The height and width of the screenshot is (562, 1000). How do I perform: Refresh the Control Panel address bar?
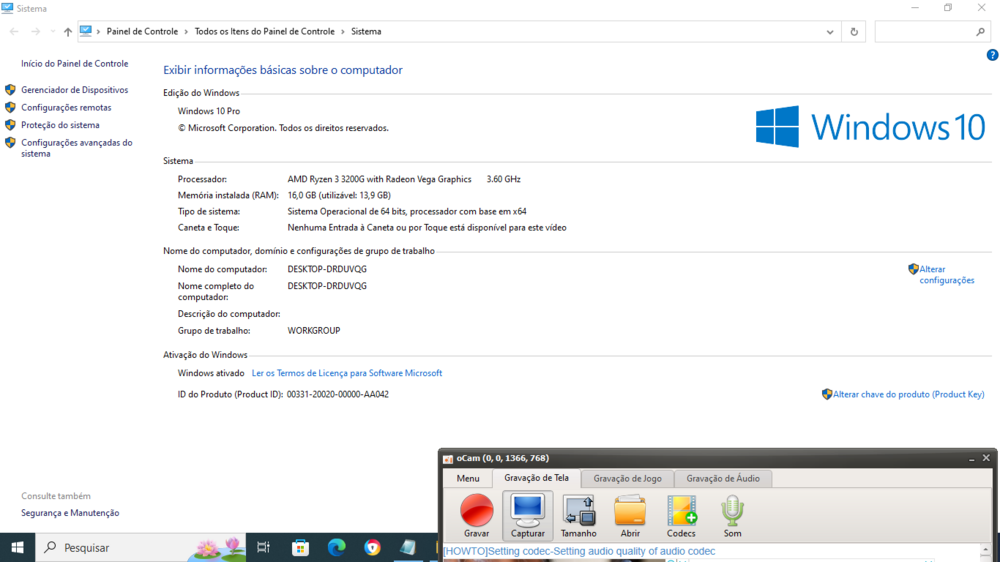[854, 32]
